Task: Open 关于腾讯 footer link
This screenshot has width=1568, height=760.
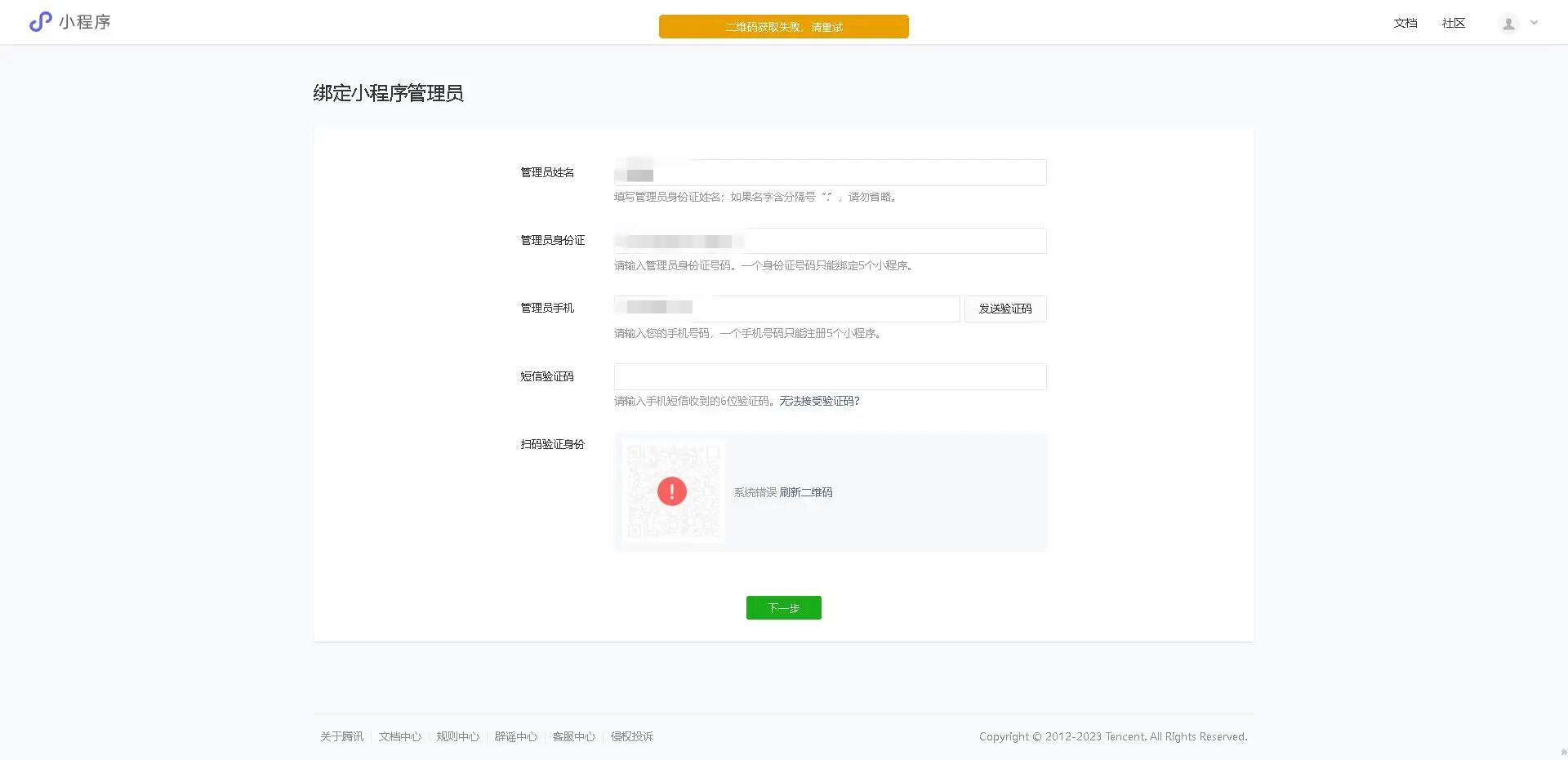Action: [341, 736]
